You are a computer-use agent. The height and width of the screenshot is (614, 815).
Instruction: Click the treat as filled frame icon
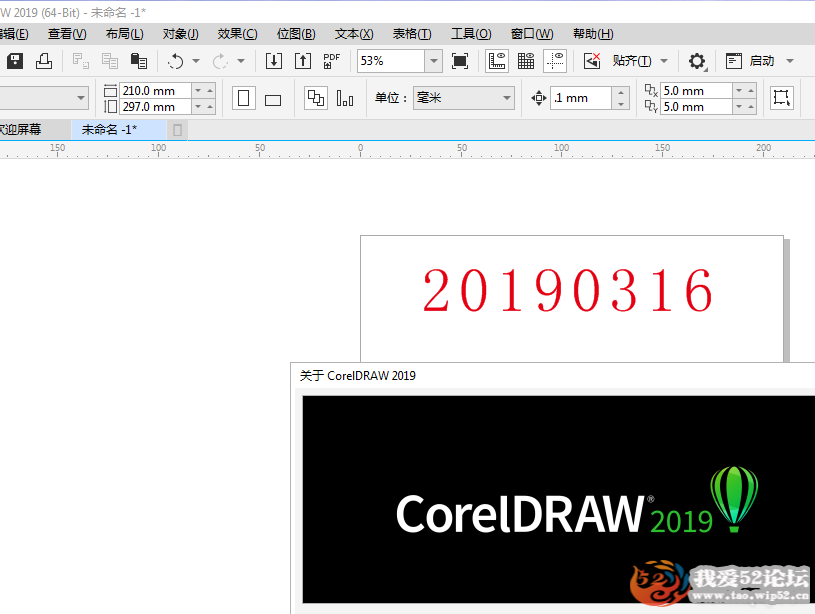point(782,98)
